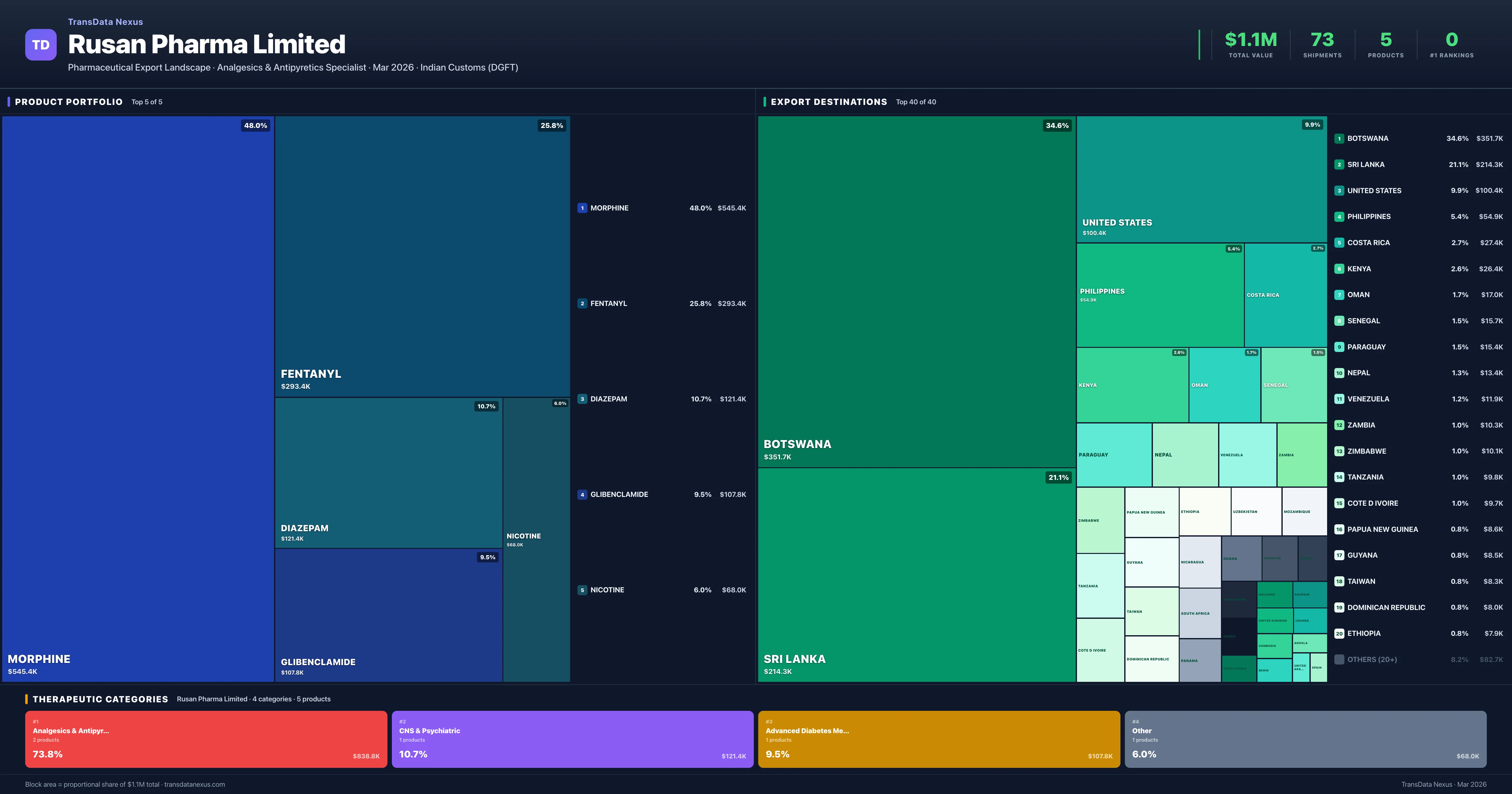This screenshot has height=794, width=1512.
Task: Click the Others (20+) grey swatch
Action: [x=1339, y=659]
